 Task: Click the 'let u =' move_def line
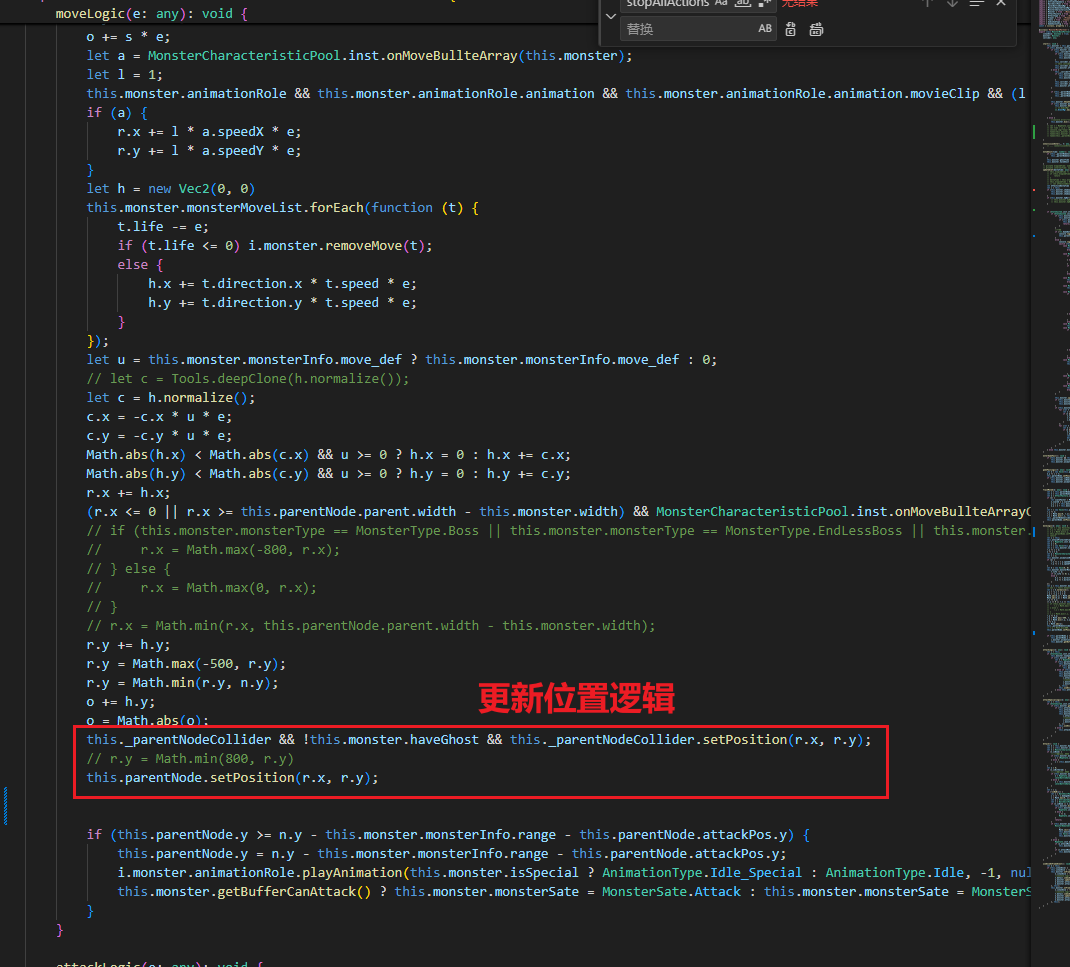tap(401, 360)
